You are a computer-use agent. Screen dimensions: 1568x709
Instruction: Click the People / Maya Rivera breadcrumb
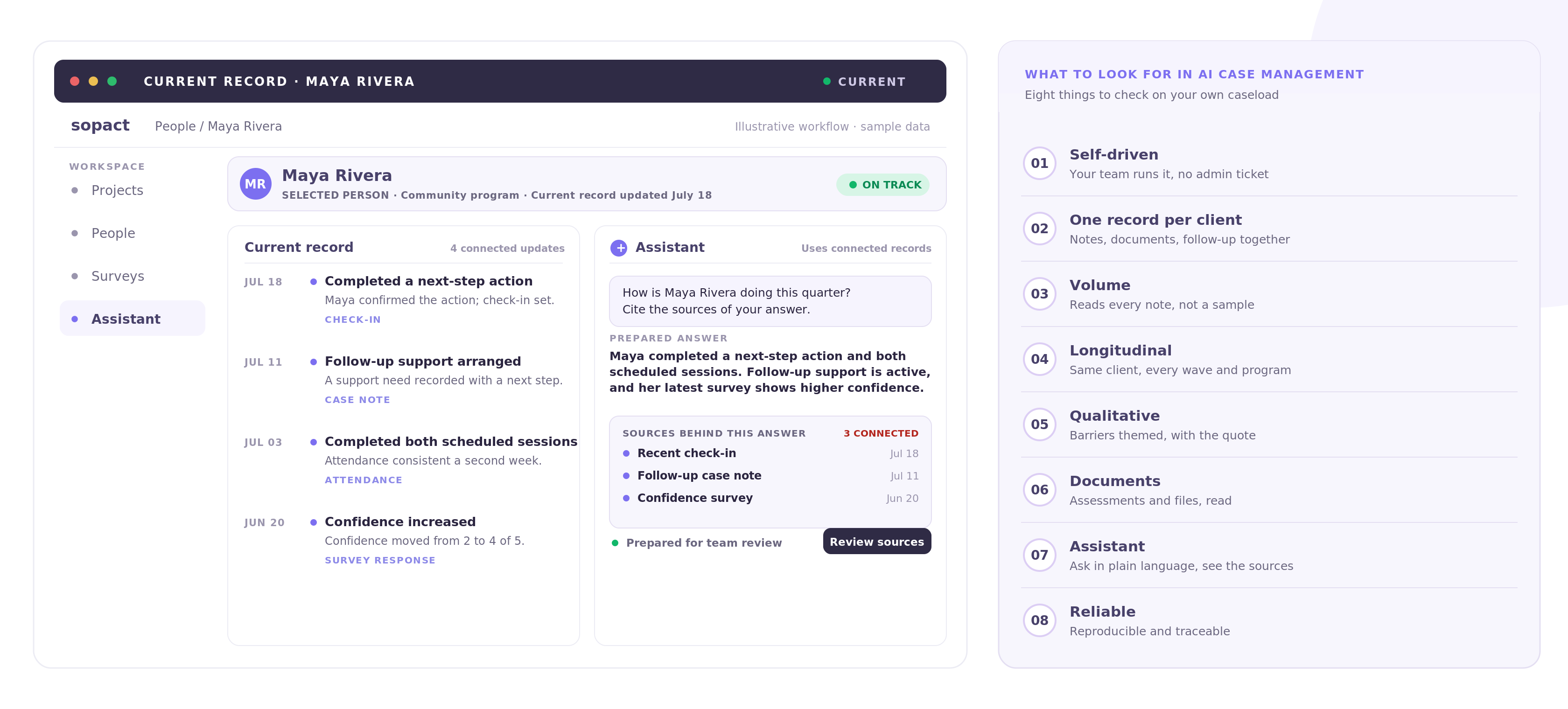pos(218,126)
